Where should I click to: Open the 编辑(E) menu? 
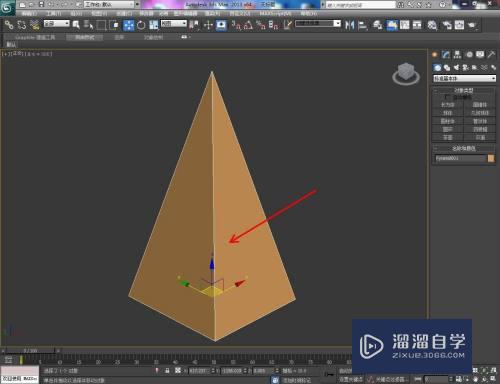pyautogui.click(x=29, y=14)
